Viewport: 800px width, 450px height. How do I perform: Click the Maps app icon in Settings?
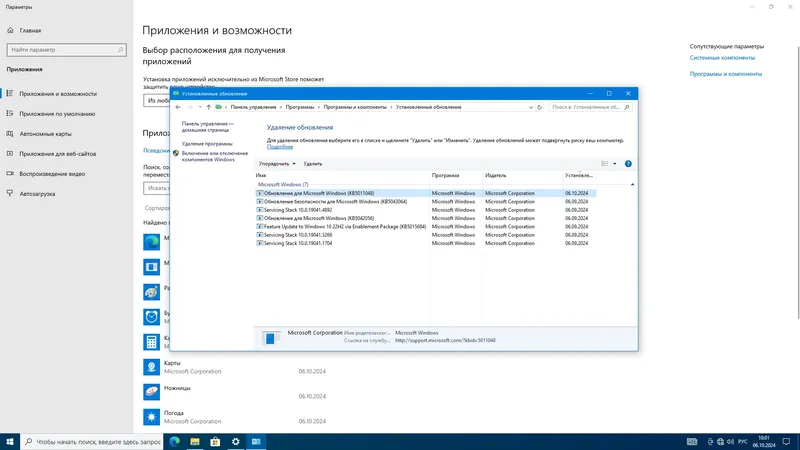coord(152,367)
